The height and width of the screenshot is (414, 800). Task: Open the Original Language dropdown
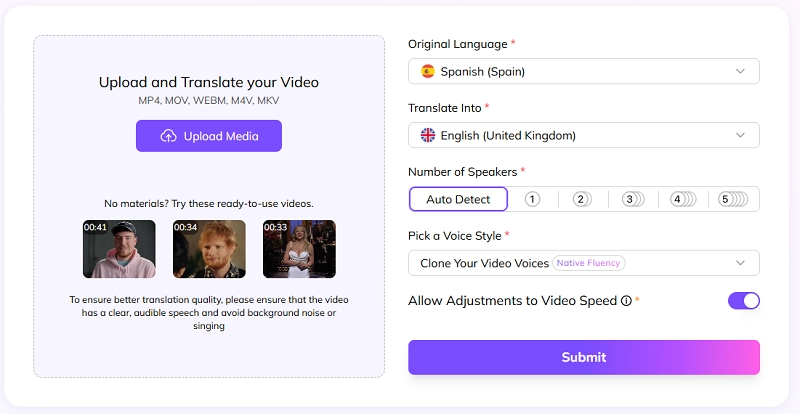pos(584,71)
